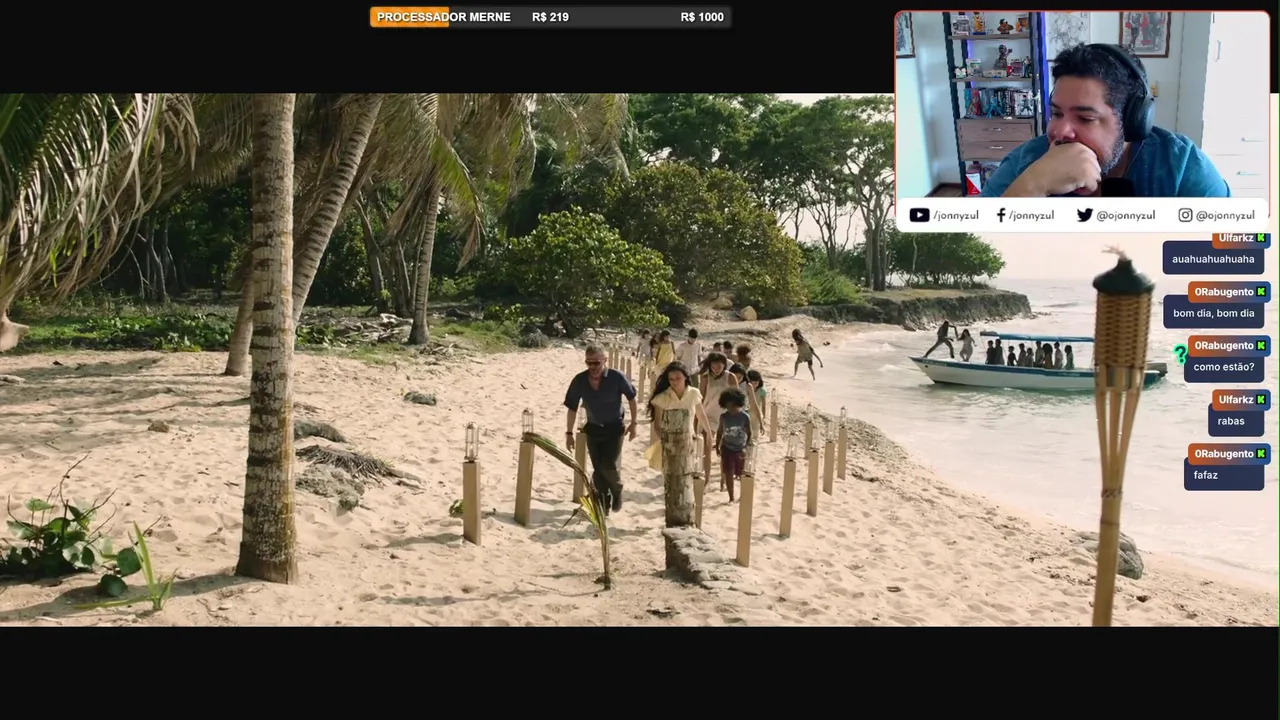Click the 'fafaz' chat message
1280x720 pixels.
click(x=1224, y=475)
